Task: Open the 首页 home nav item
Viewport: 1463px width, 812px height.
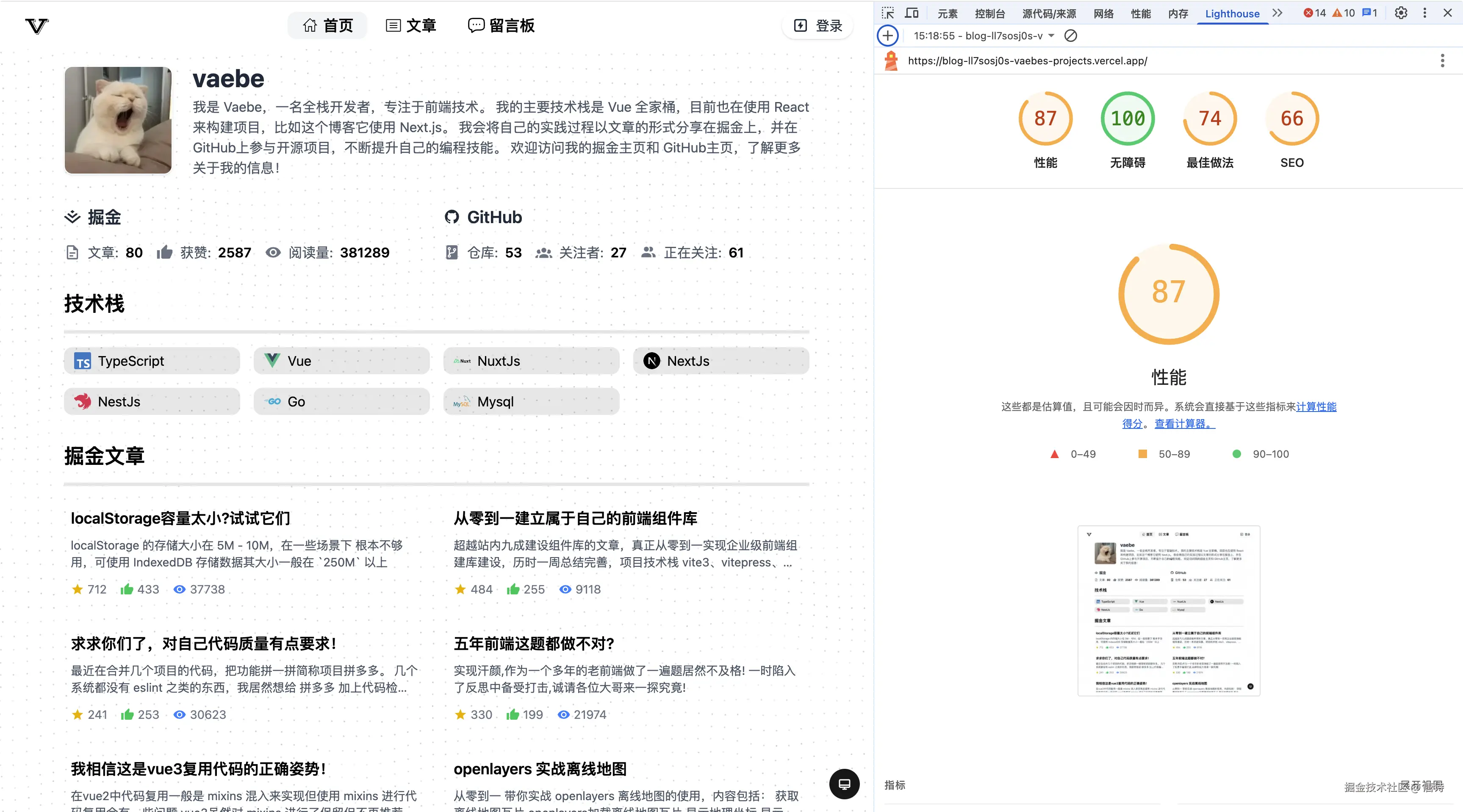Action: [328, 25]
